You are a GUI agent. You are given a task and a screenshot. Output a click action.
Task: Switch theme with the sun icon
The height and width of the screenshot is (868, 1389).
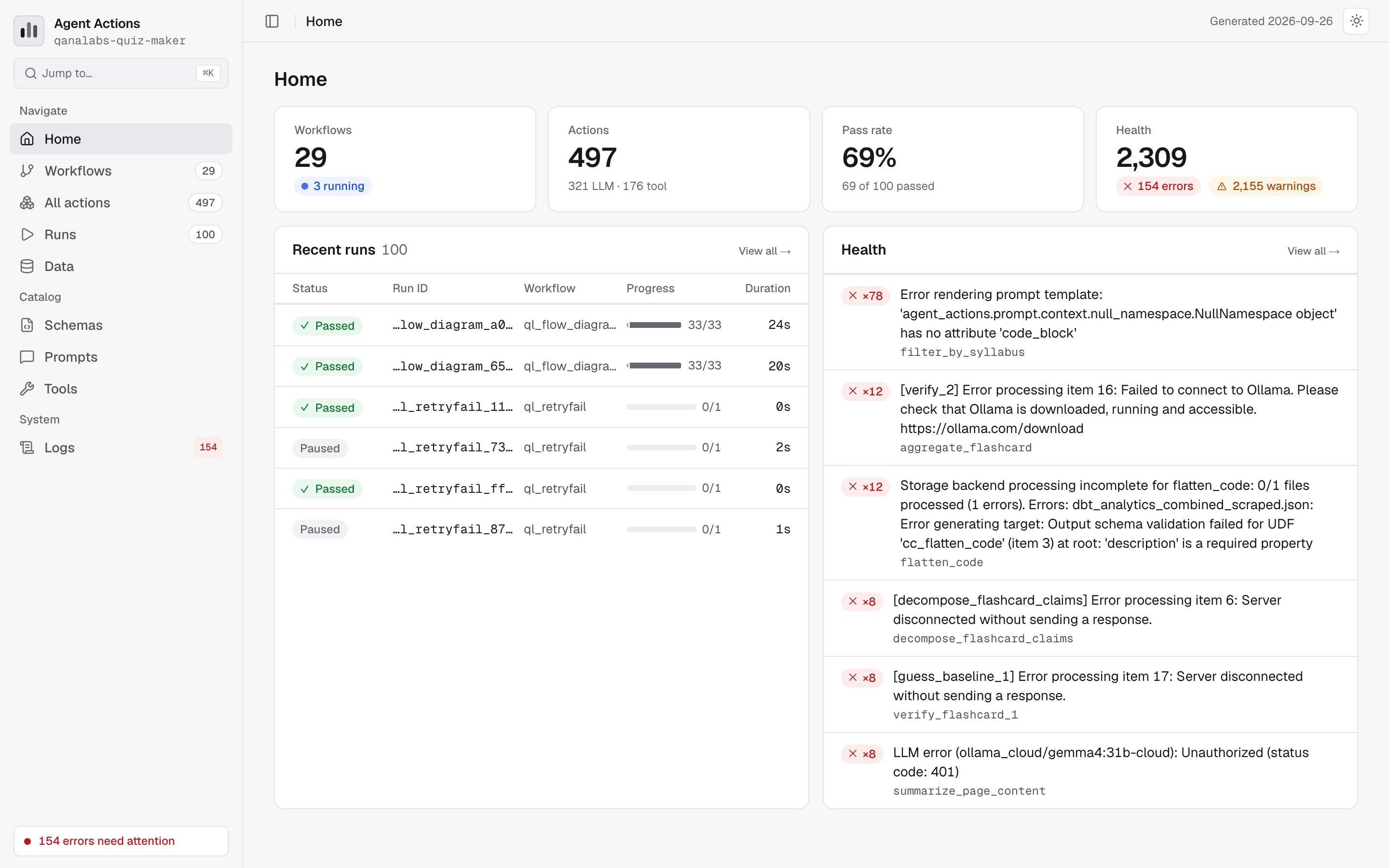click(1356, 21)
